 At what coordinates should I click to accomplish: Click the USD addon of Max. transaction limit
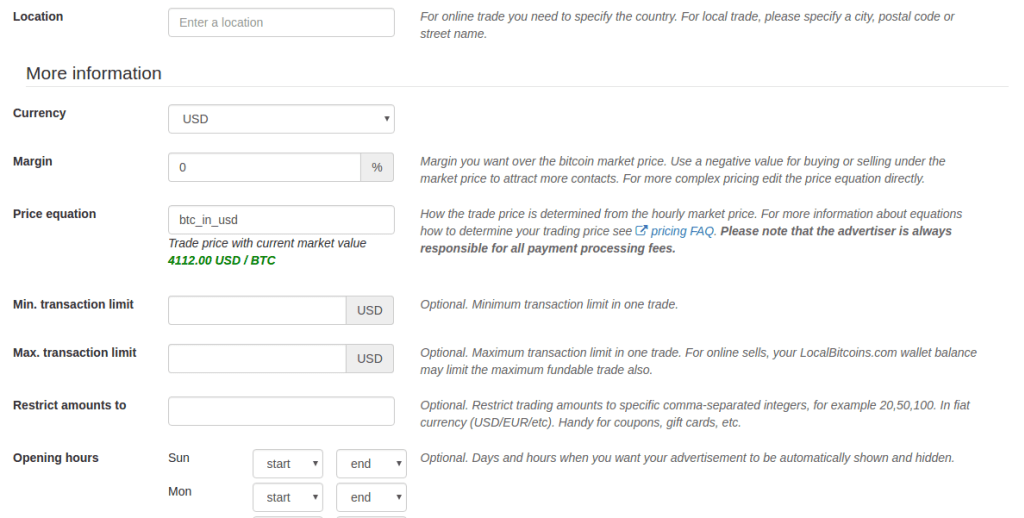[370, 358]
